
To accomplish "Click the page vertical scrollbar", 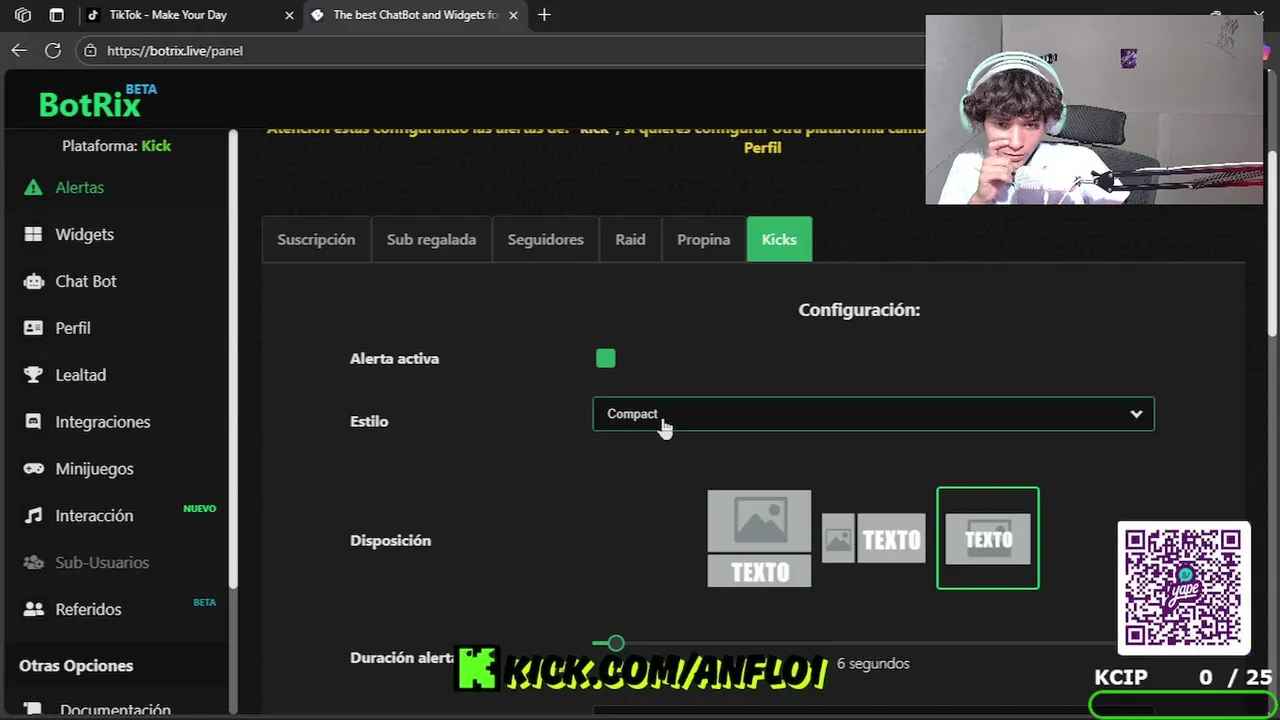I will [1273, 245].
